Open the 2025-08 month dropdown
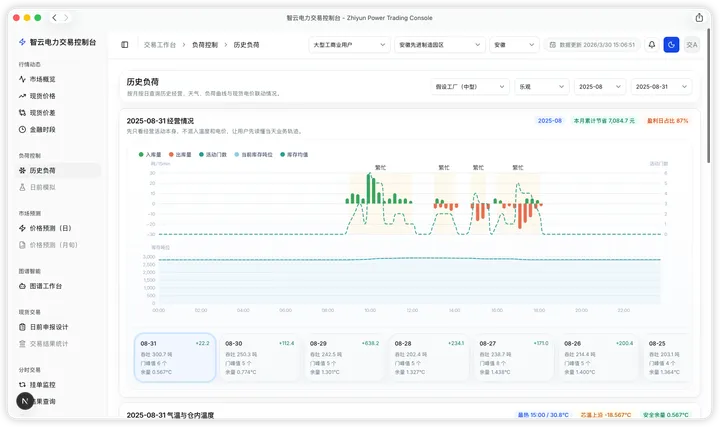Image resolution: width=720 pixels, height=427 pixels. pos(600,86)
